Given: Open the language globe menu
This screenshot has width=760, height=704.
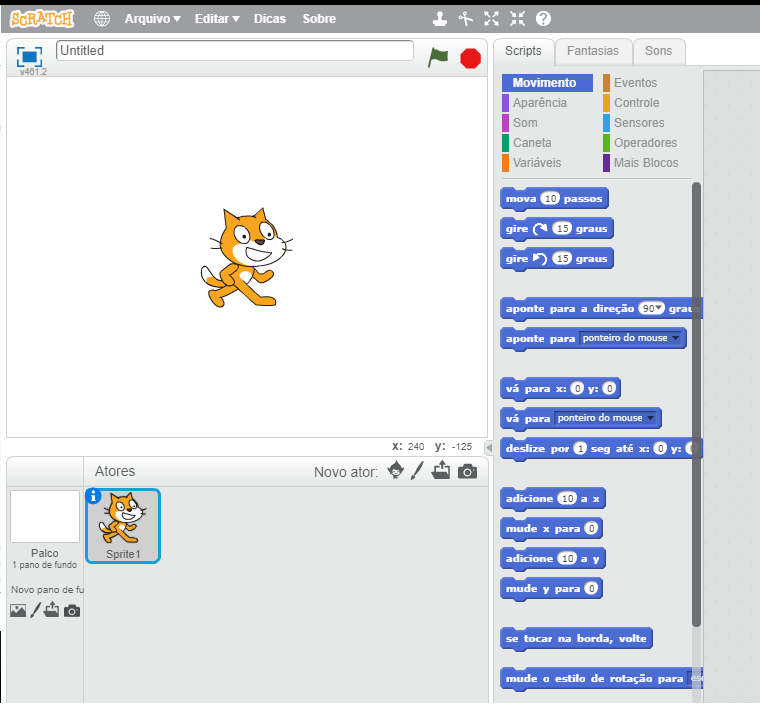Looking at the screenshot, I should (102, 19).
